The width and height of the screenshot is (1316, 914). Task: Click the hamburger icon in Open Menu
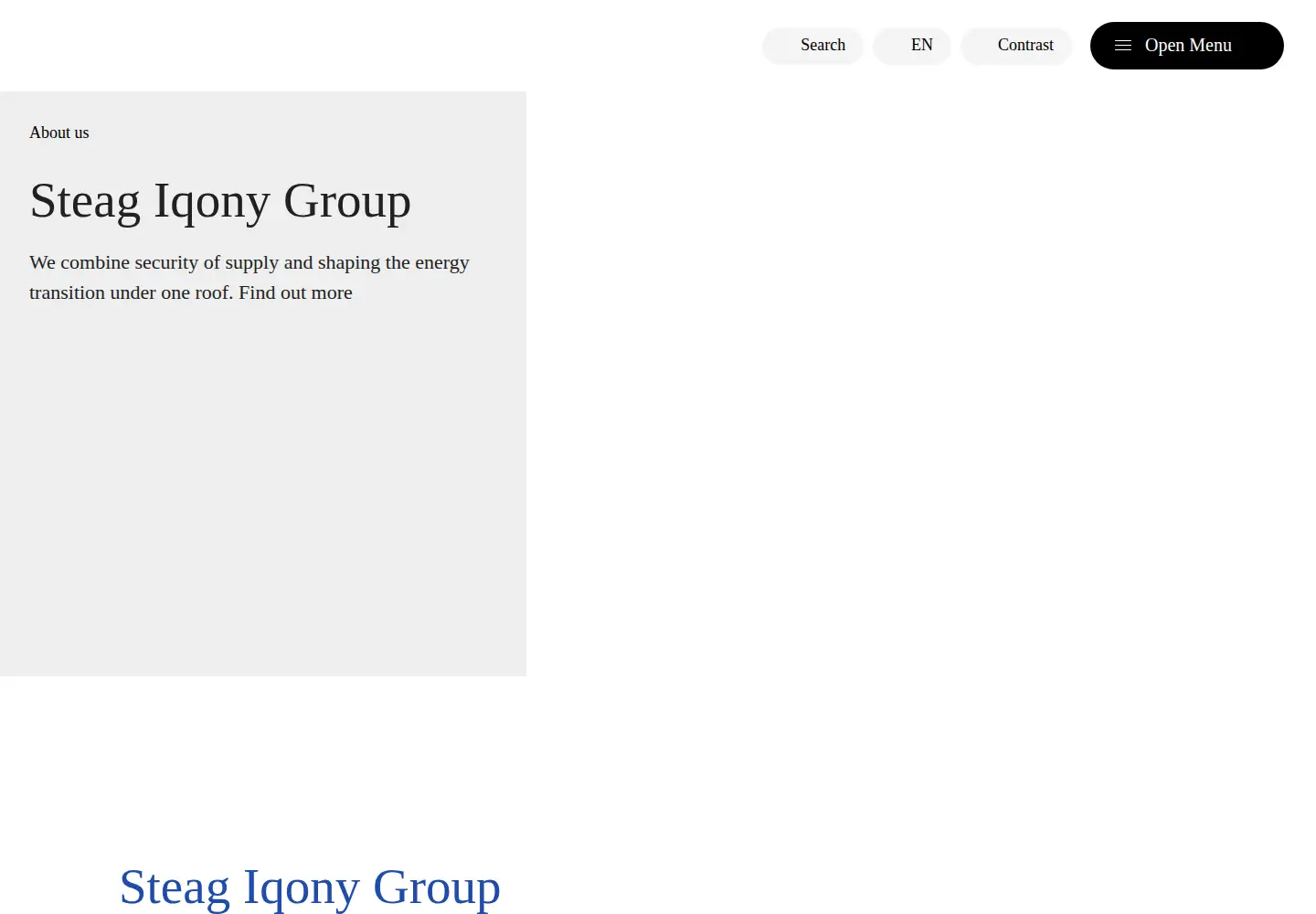[1123, 46]
